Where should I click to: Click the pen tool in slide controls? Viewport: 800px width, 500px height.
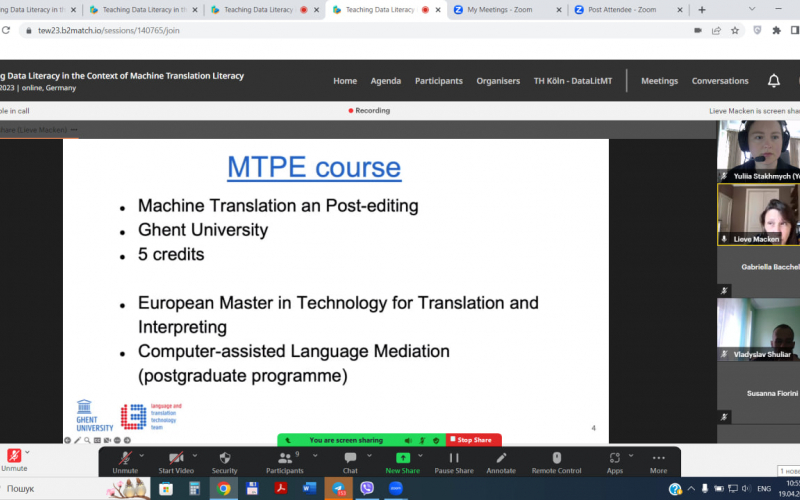[x=78, y=440]
